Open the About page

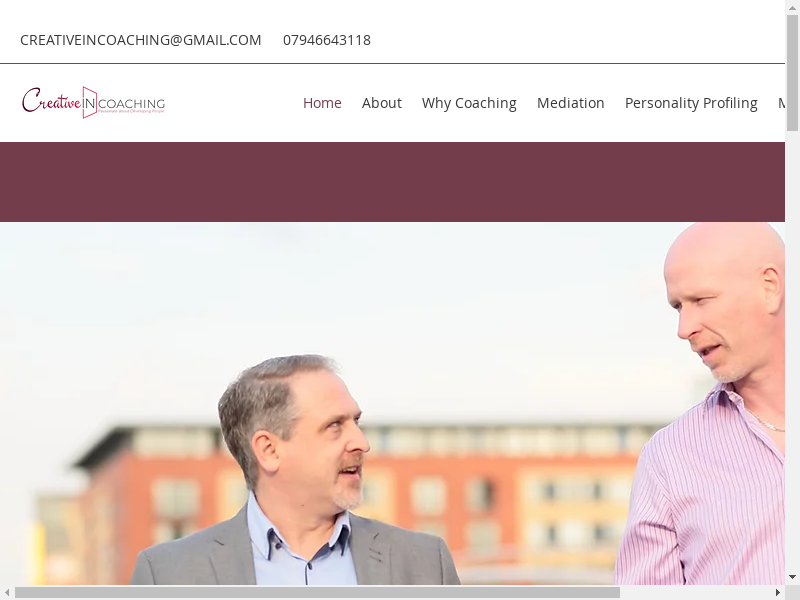[382, 103]
